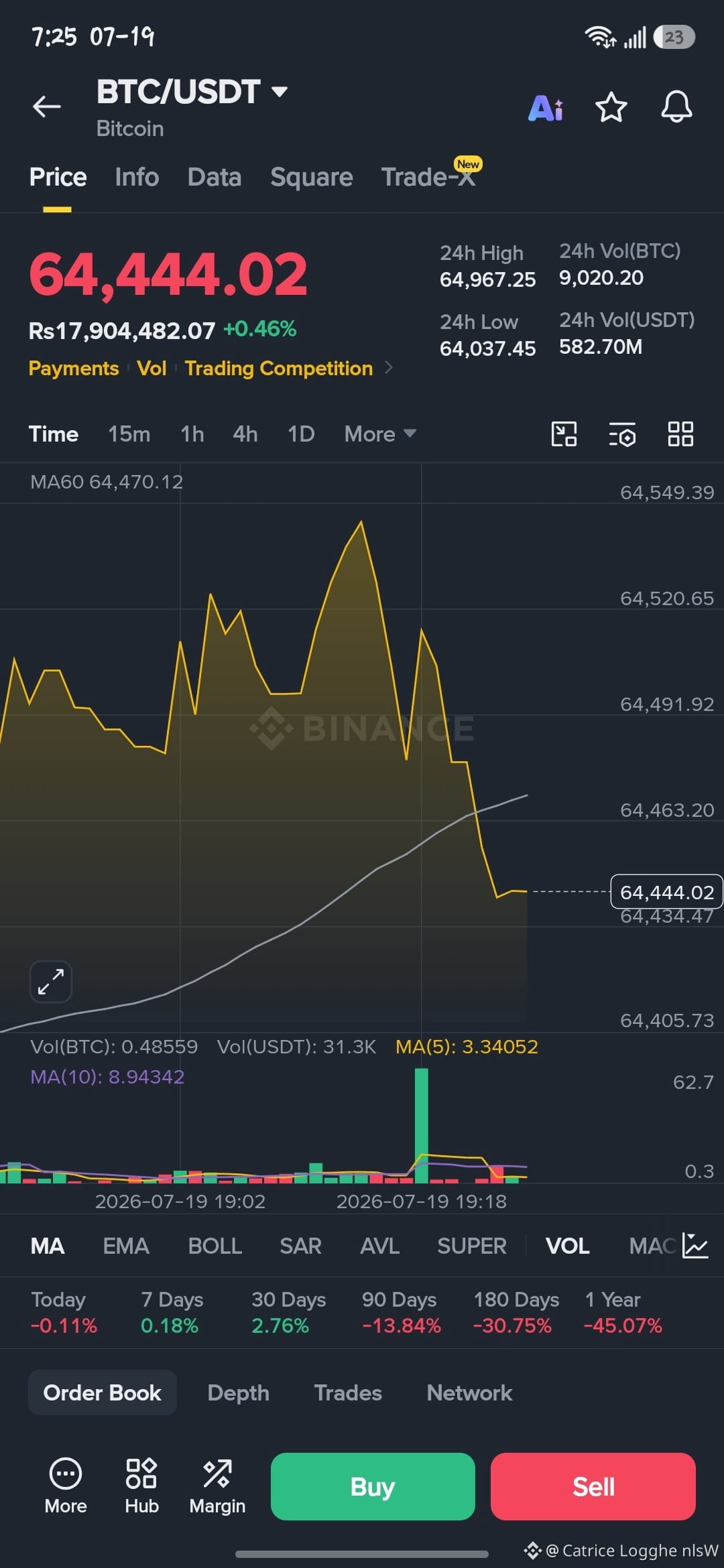Open the Trade-X tab
724x1568 pixels.
coord(429,177)
